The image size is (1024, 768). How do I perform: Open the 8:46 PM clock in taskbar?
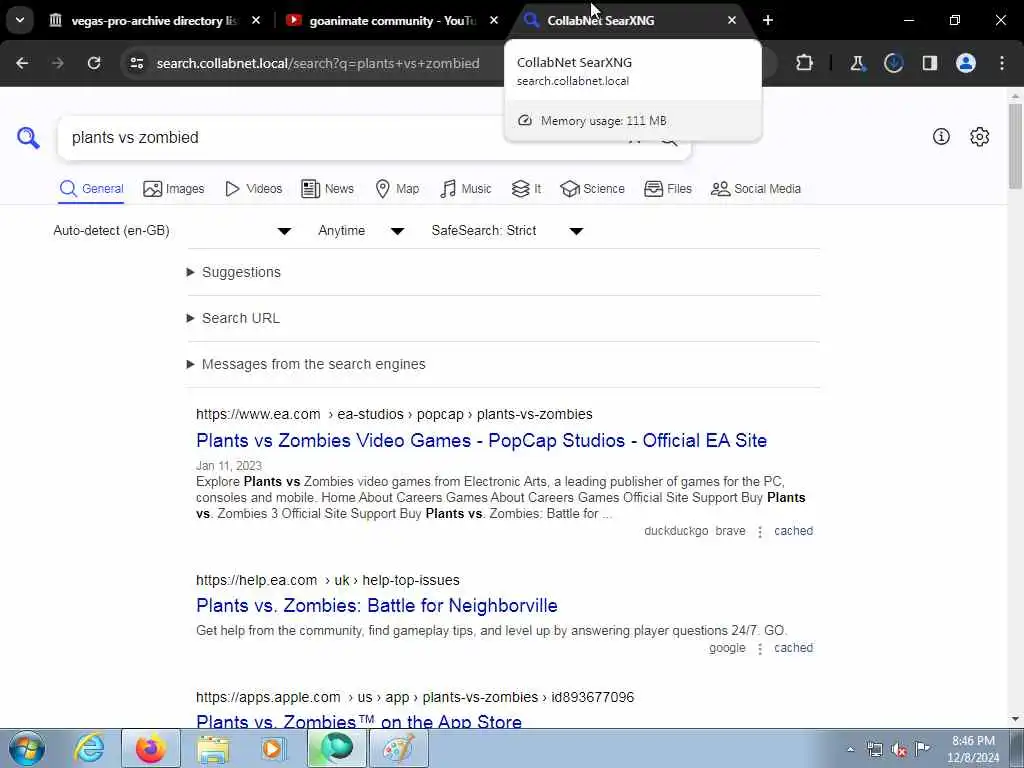tap(973, 749)
